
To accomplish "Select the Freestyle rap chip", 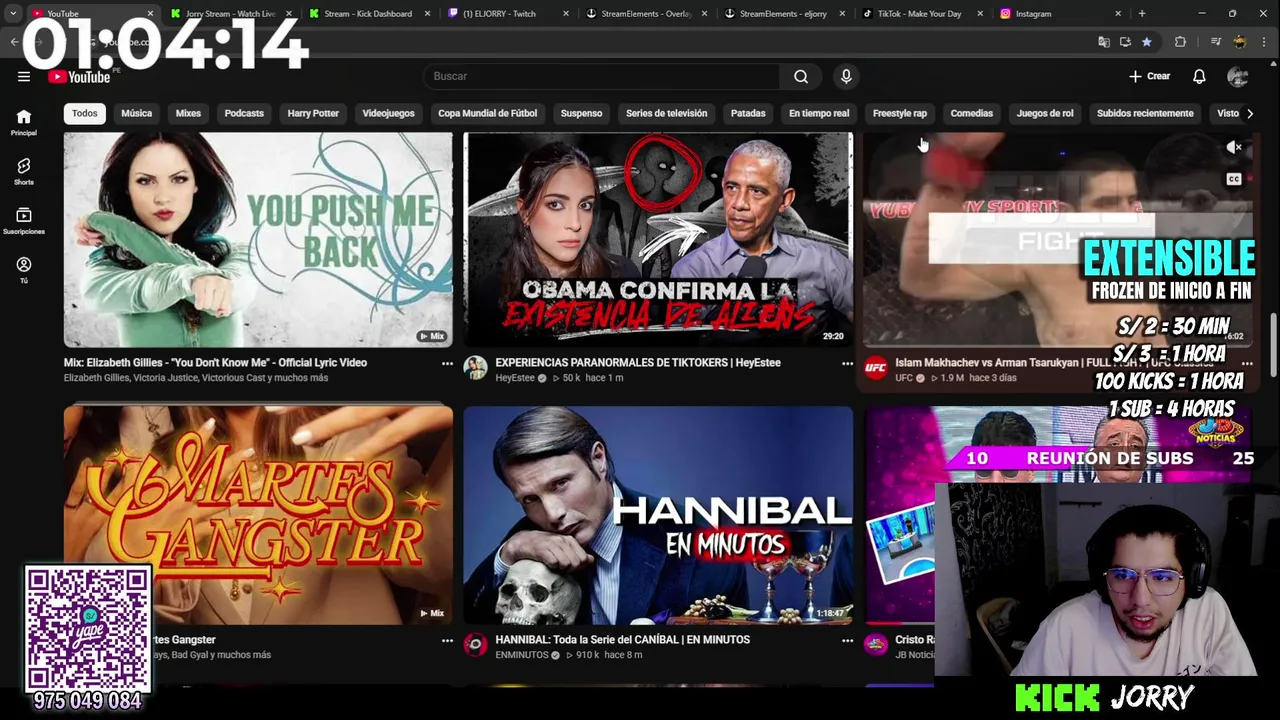I will click(900, 113).
